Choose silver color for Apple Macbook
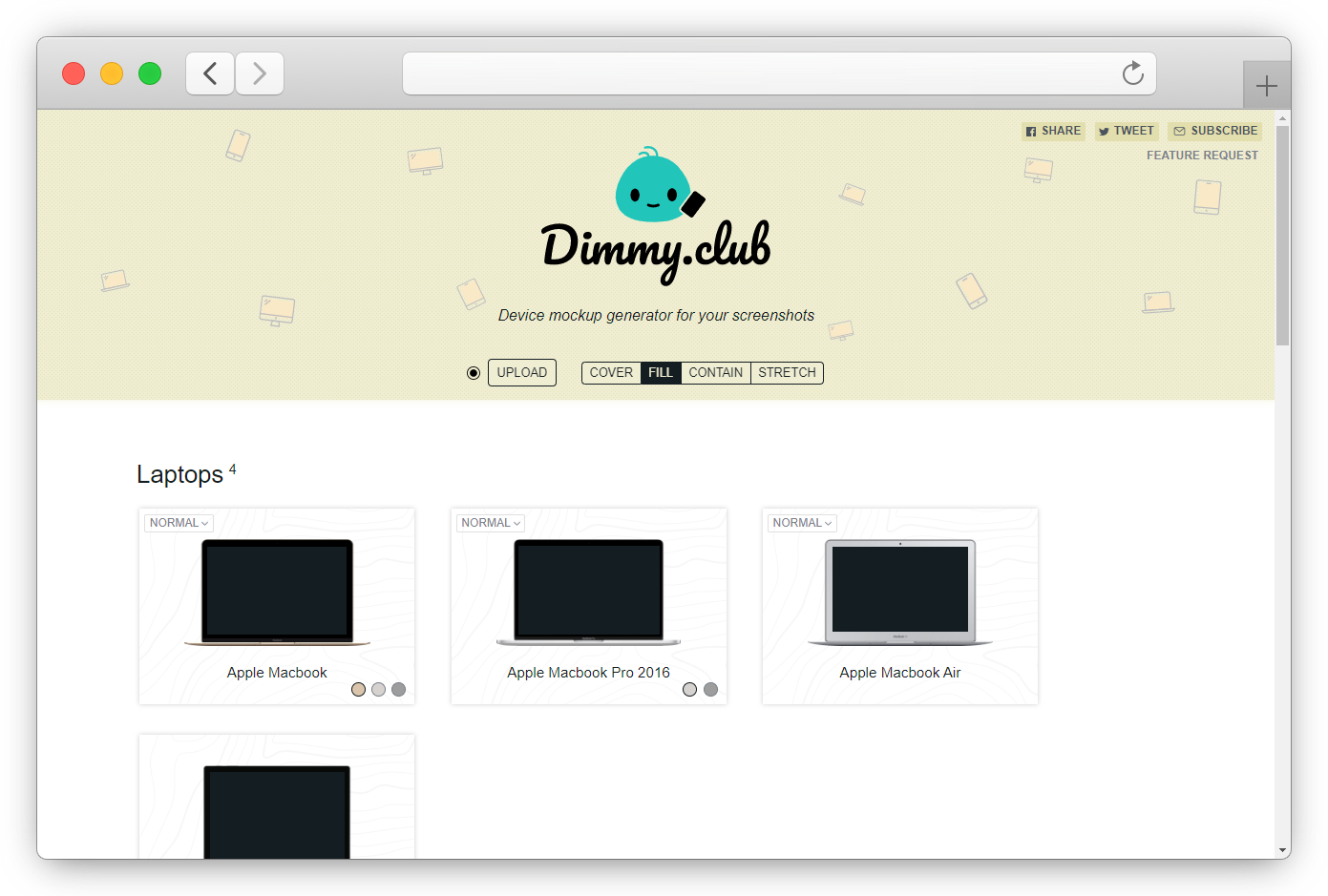The height and width of the screenshot is (896, 1328). 378,690
